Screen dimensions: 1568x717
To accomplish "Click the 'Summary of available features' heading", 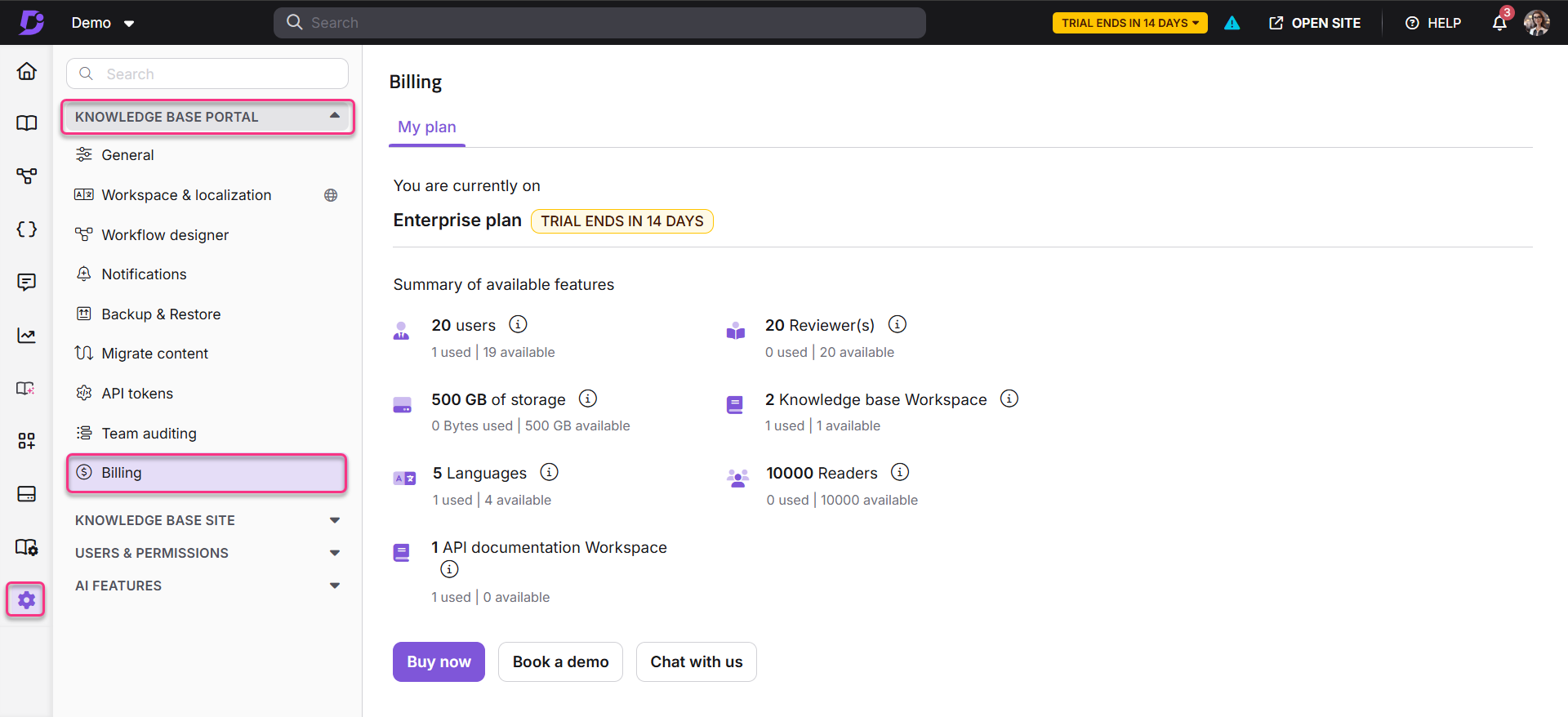I will tap(504, 284).
